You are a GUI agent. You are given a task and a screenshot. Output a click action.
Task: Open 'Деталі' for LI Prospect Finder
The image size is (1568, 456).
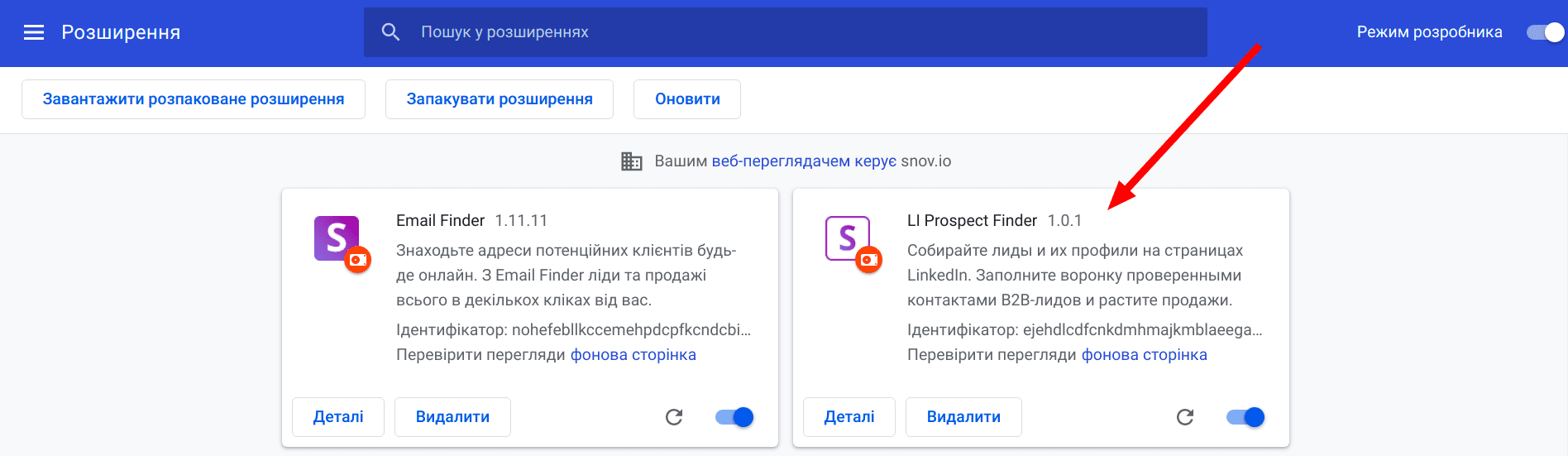pyautogui.click(x=849, y=417)
